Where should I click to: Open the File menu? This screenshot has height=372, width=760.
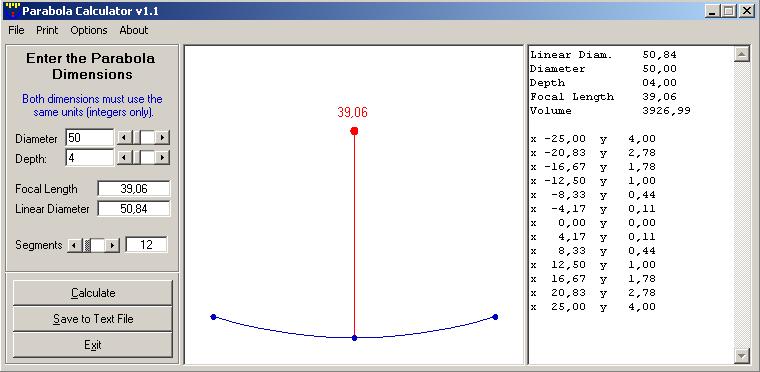tap(16, 30)
